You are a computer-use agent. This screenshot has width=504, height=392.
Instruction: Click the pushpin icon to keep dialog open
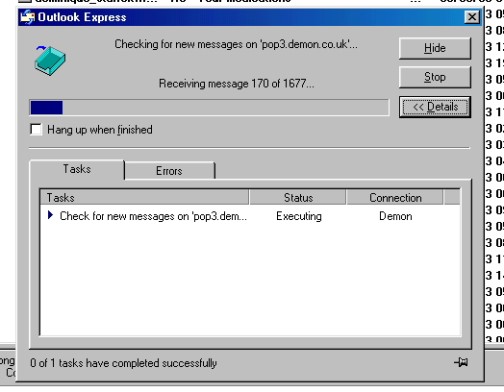461,362
